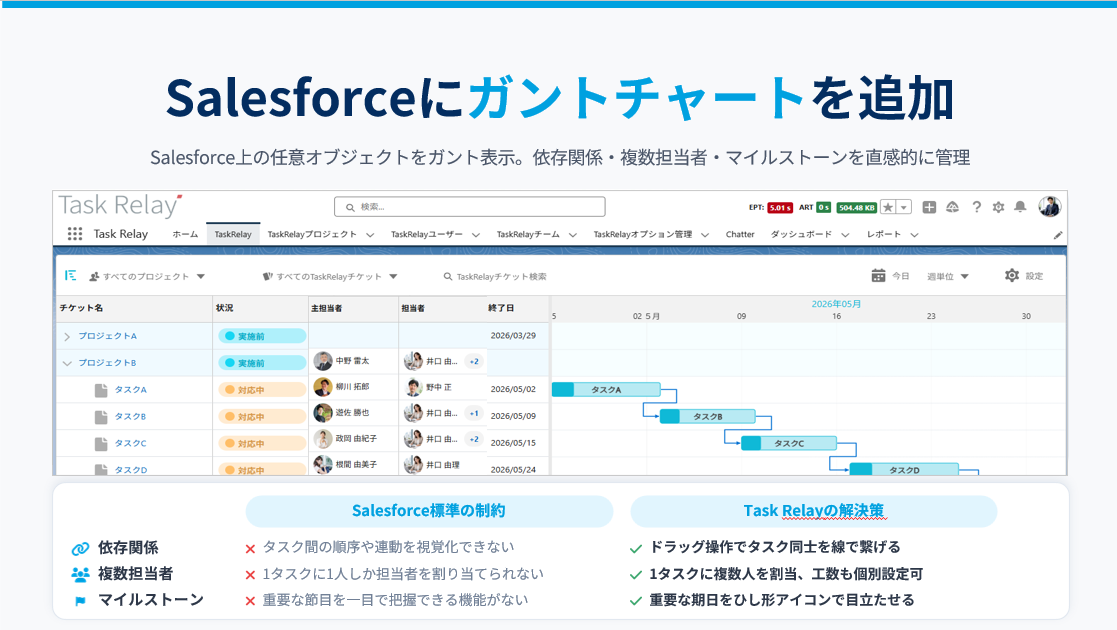Screen dimensions: 1117x630
Task: Click the 対応中 status pill for タスクA
Action: pyautogui.click(x=261, y=390)
